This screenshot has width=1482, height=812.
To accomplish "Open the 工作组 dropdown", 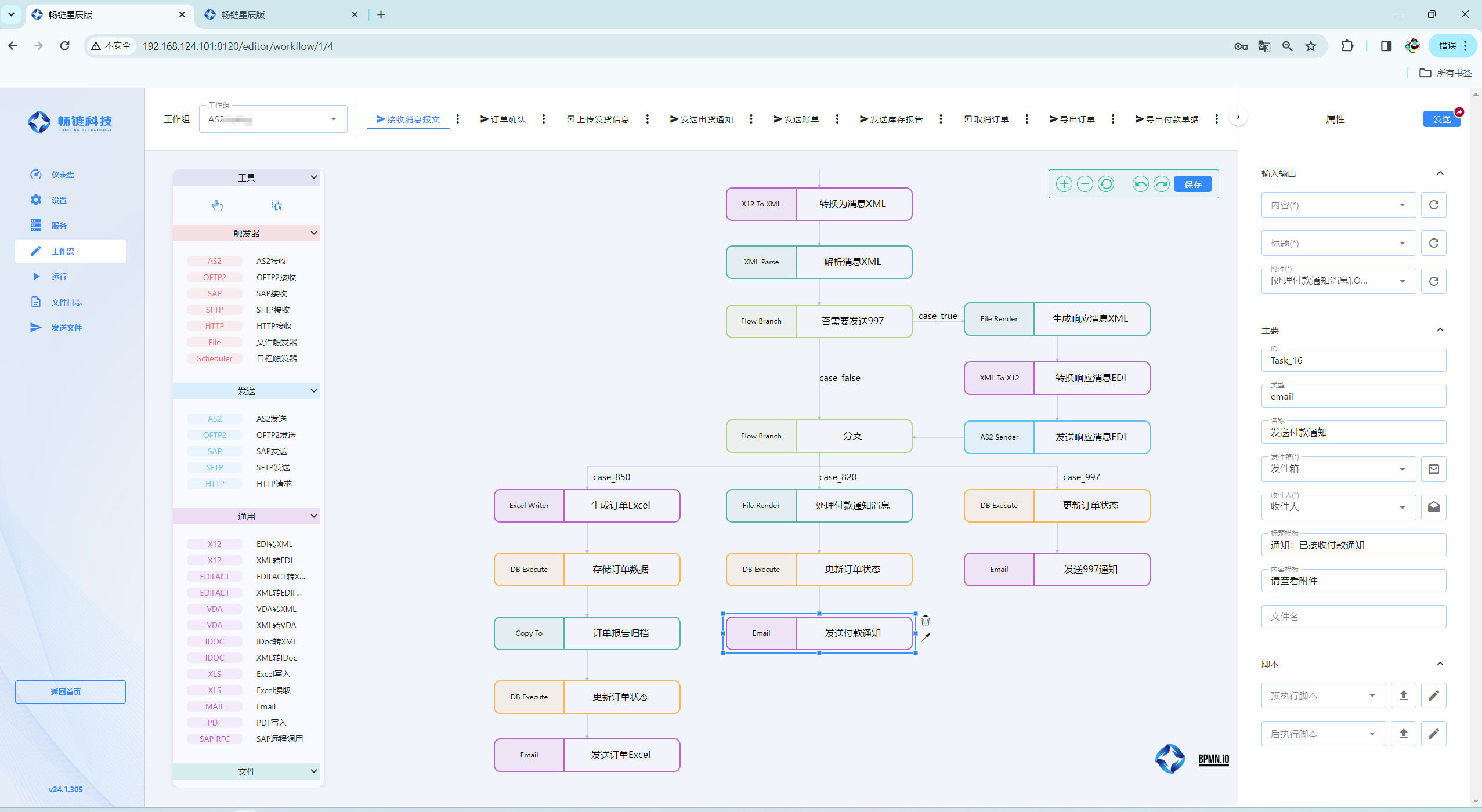I will click(x=333, y=119).
